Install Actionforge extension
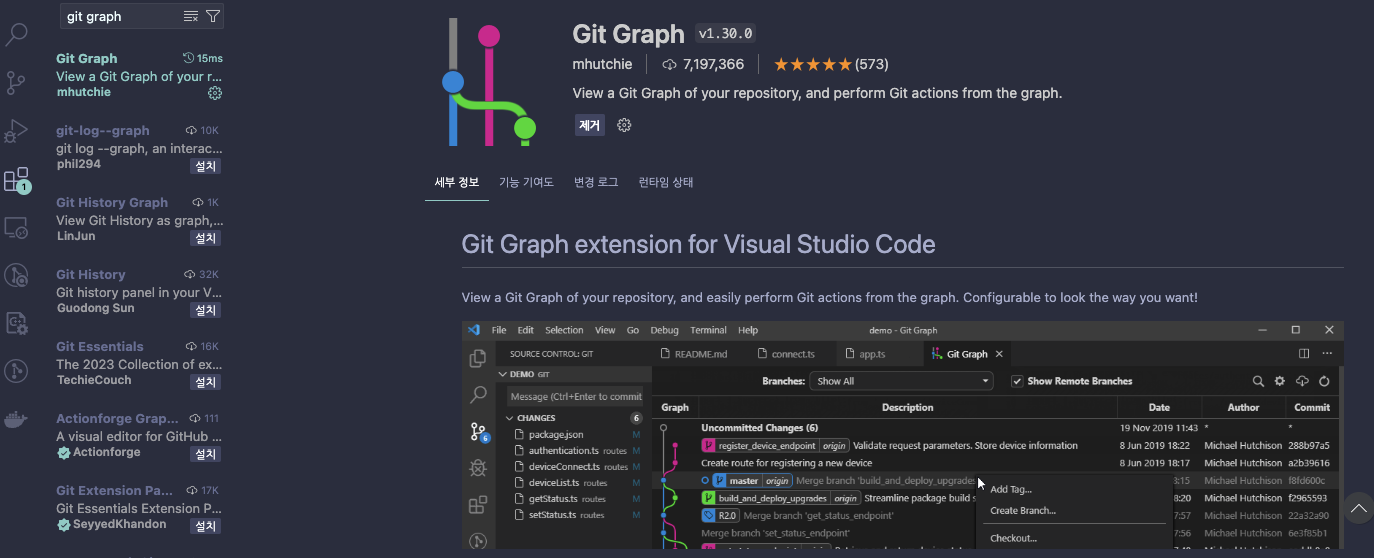Image resolution: width=1374 pixels, height=558 pixels. [x=205, y=454]
